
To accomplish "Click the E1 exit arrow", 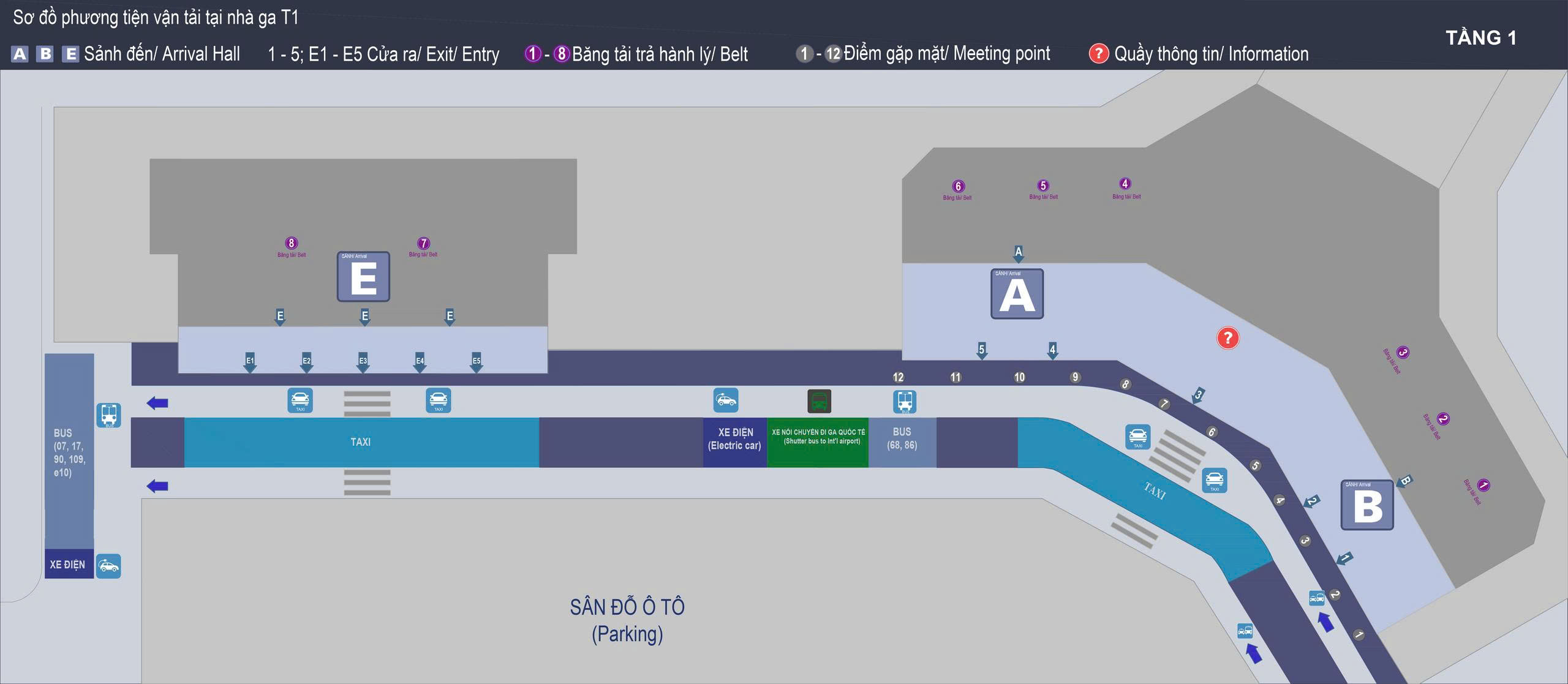I will pyautogui.click(x=250, y=362).
